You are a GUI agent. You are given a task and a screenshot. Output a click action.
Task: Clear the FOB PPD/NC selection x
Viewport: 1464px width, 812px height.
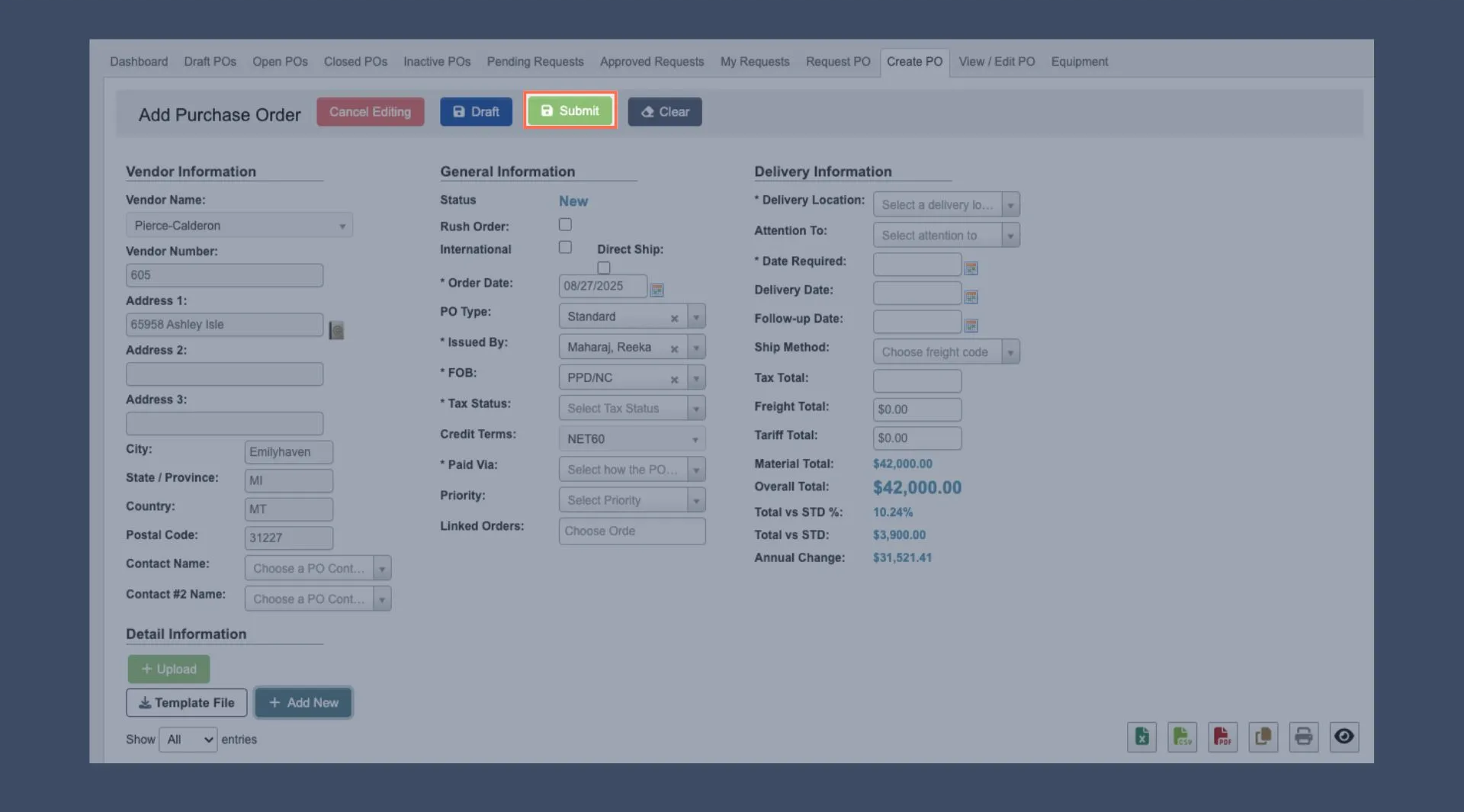point(674,379)
